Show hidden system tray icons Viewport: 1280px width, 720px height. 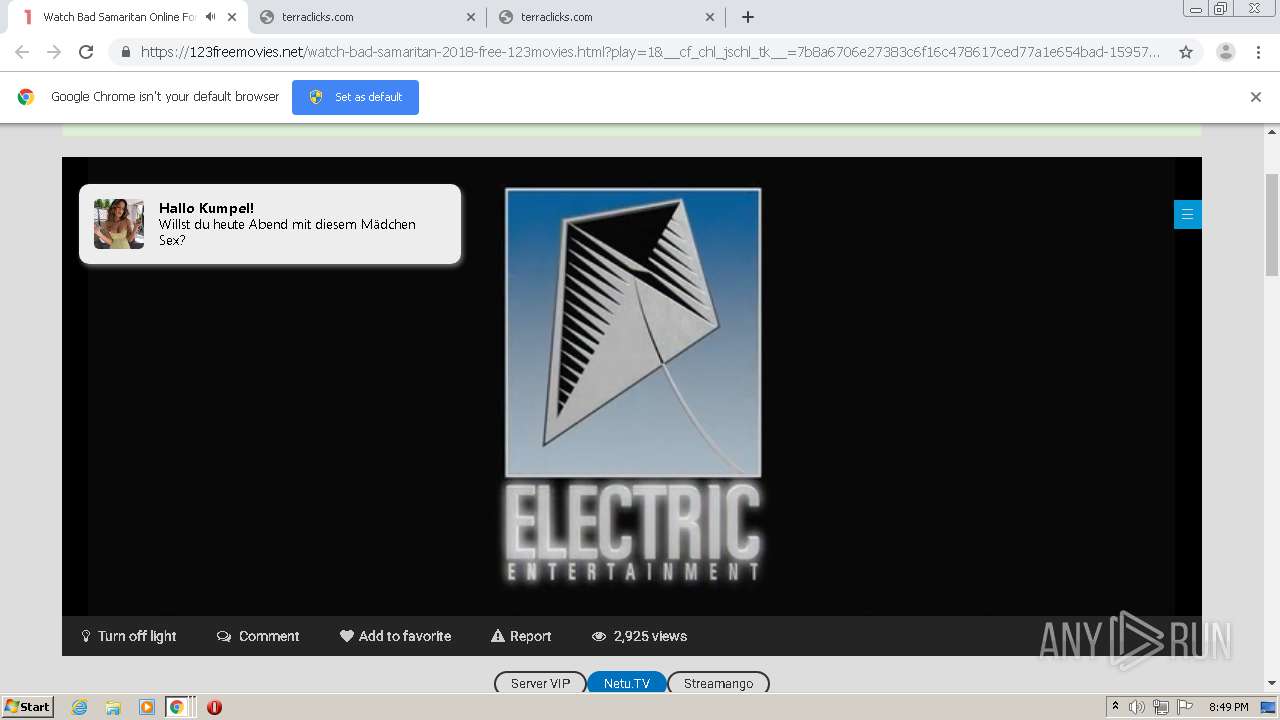tap(1115, 707)
